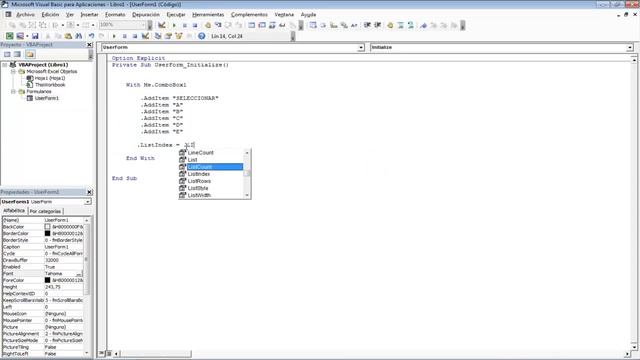Select ListIndex in the autocomplete list

(199, 174)
